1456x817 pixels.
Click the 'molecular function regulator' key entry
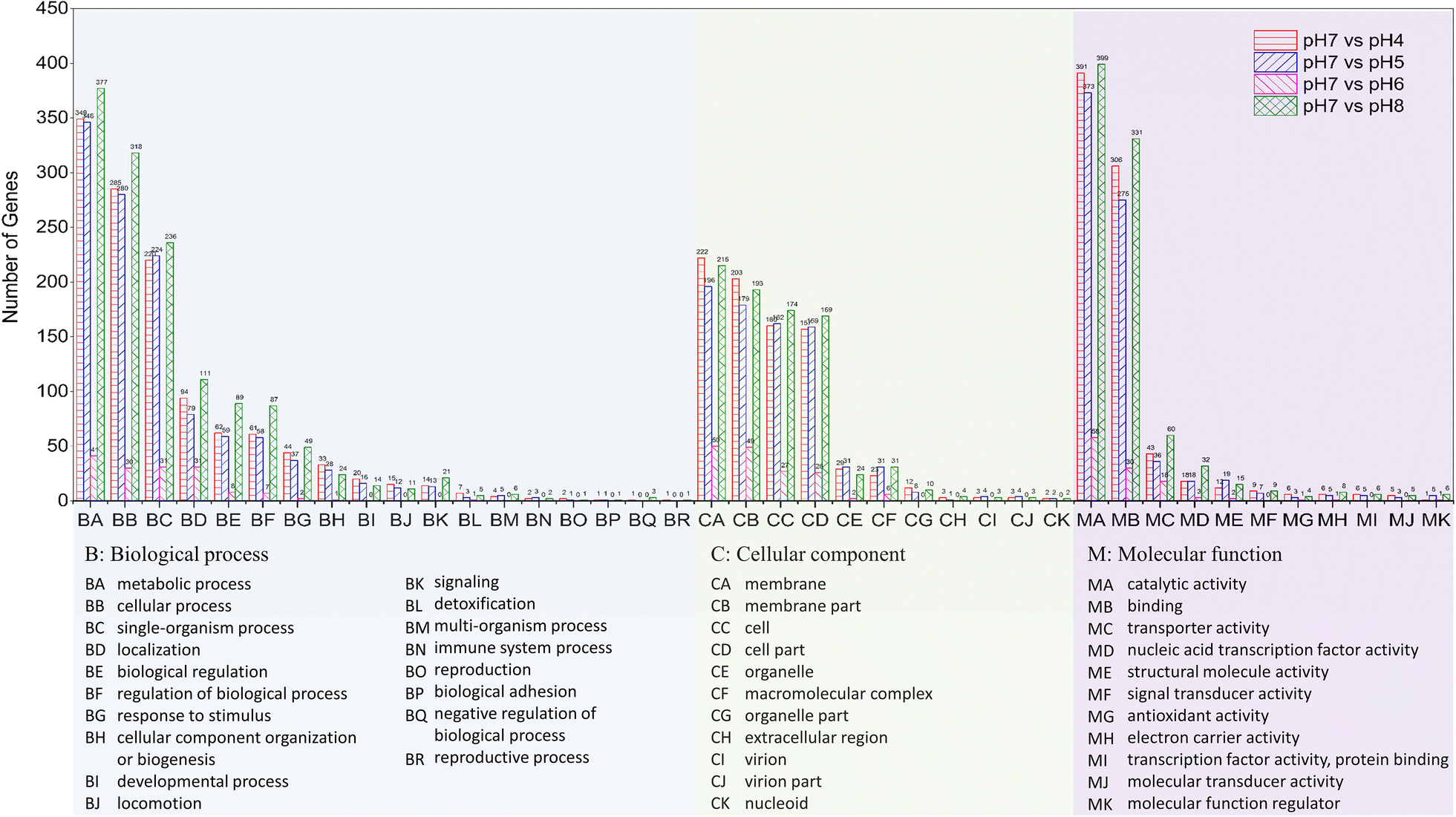1233,804
